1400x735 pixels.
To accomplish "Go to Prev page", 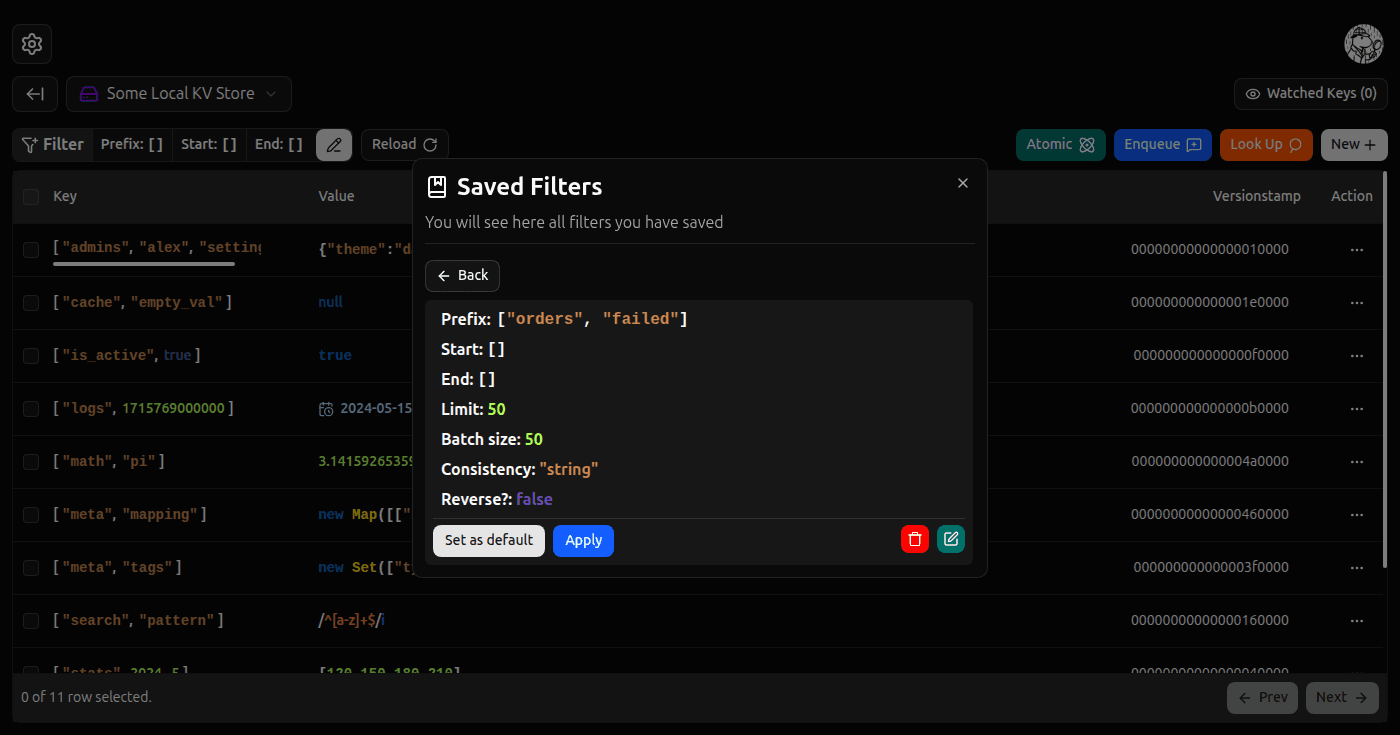I will (x=1262, y=698).
